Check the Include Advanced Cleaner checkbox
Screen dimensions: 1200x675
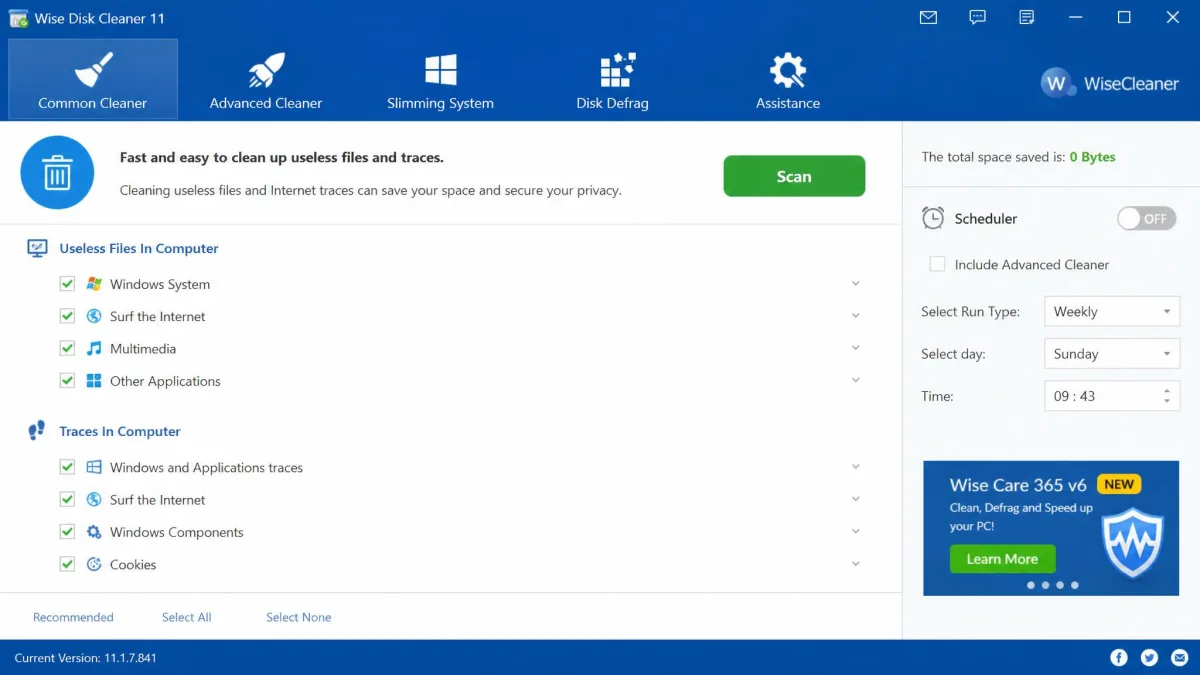tap(937, 264)
